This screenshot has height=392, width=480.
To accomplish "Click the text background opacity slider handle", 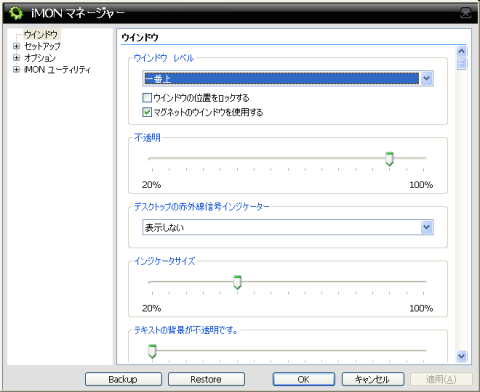I will coord(152,352).
